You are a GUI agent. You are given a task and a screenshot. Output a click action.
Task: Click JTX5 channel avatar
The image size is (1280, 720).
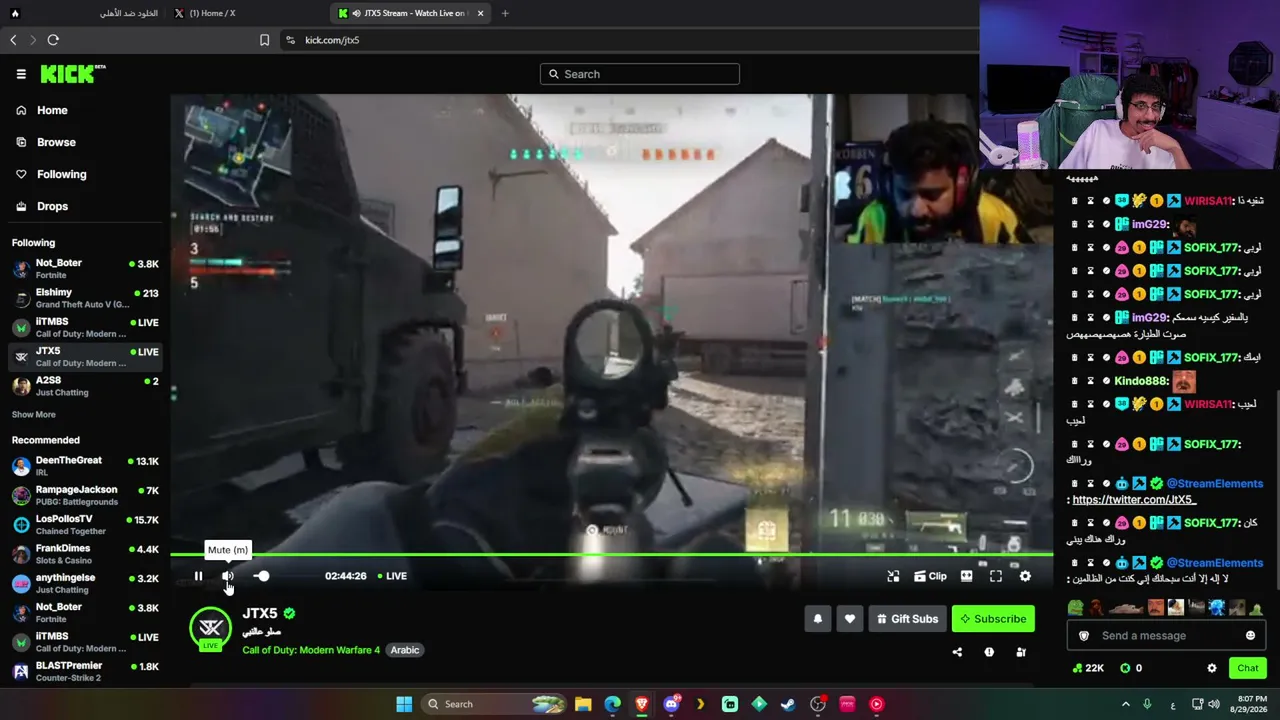pyautogui.click(x=210, y=628)
